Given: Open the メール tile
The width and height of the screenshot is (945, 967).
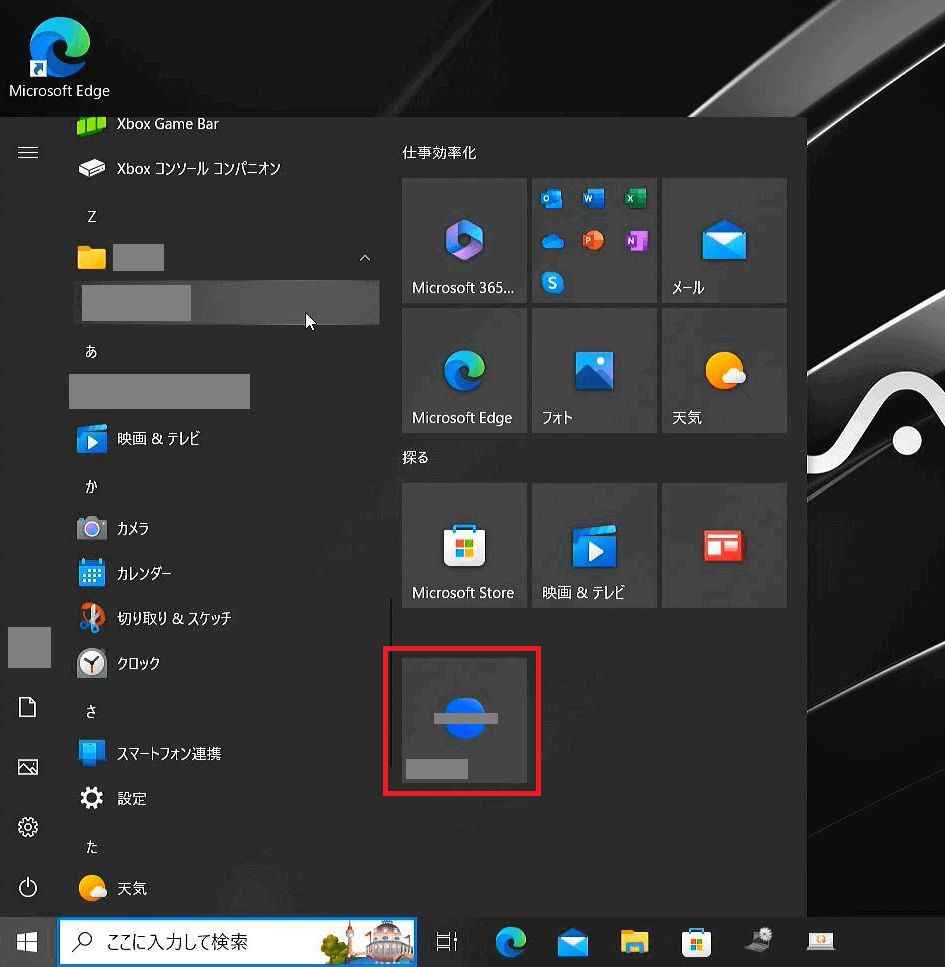Looking at the screenshot, I should pyautogui.click(x=725, y=241).
